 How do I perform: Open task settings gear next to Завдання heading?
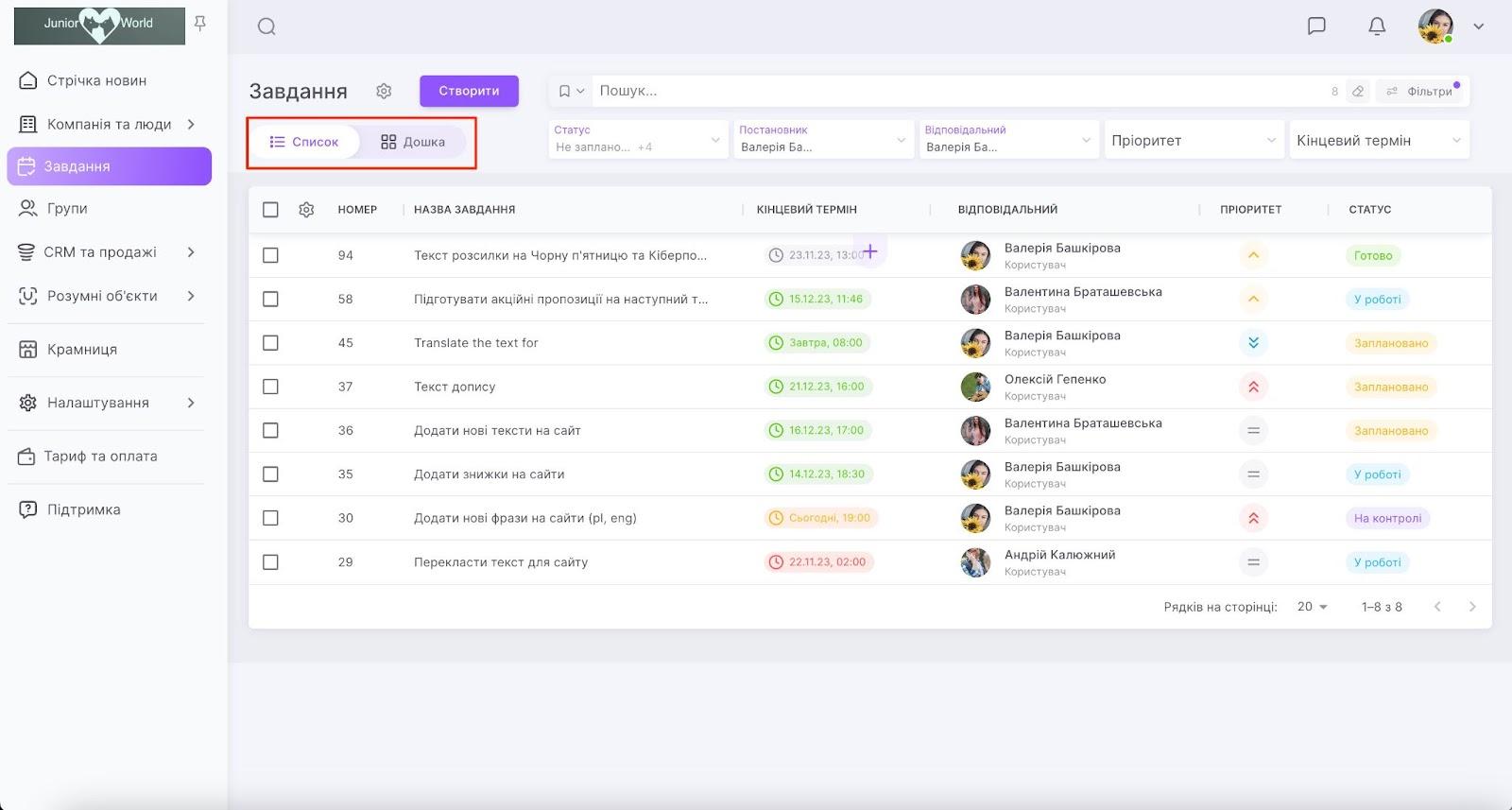pos(384,91)
